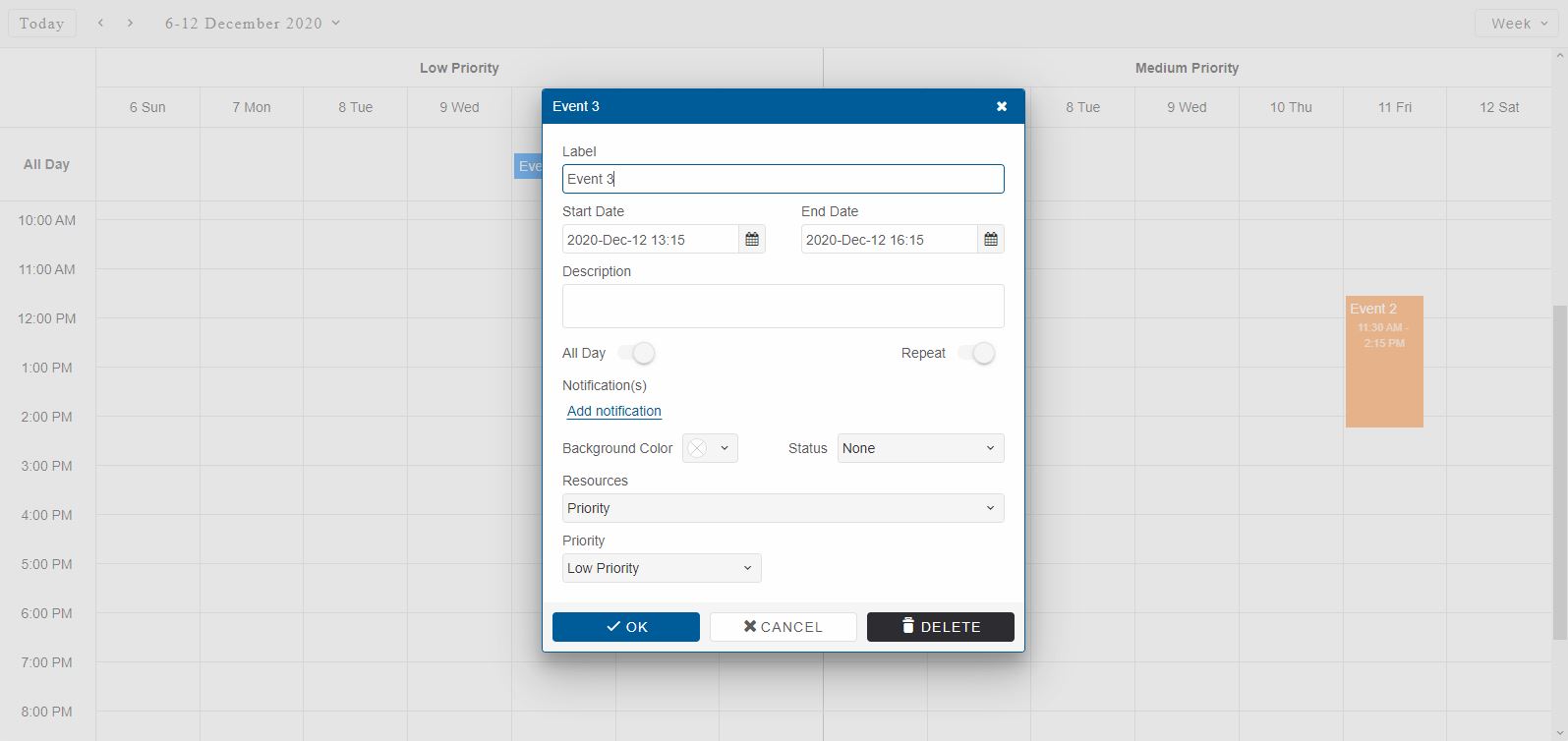1568x741 pixels.
Task: Click the OK button
Action: pos(626,627)
